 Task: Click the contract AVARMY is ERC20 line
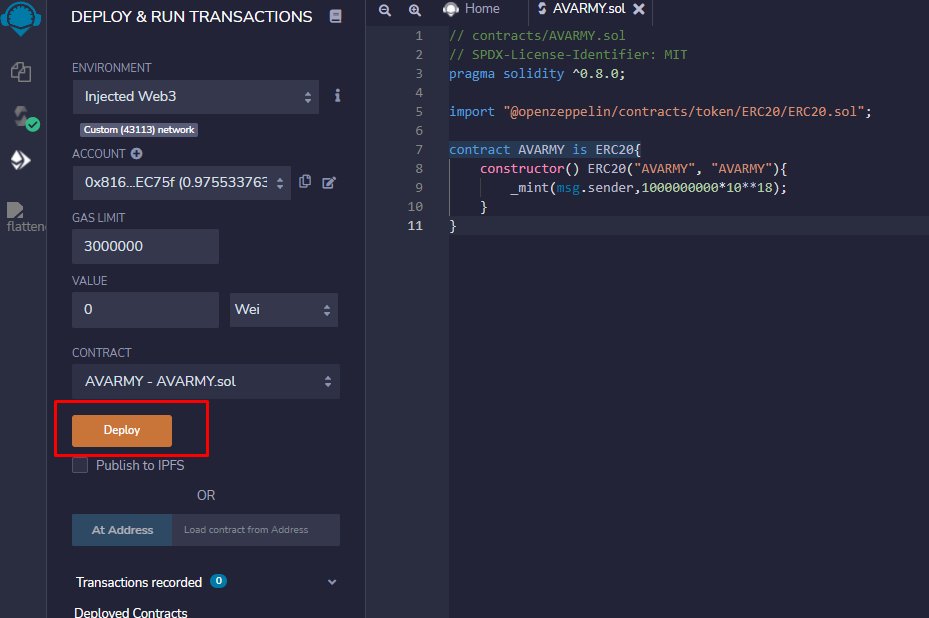544,150
